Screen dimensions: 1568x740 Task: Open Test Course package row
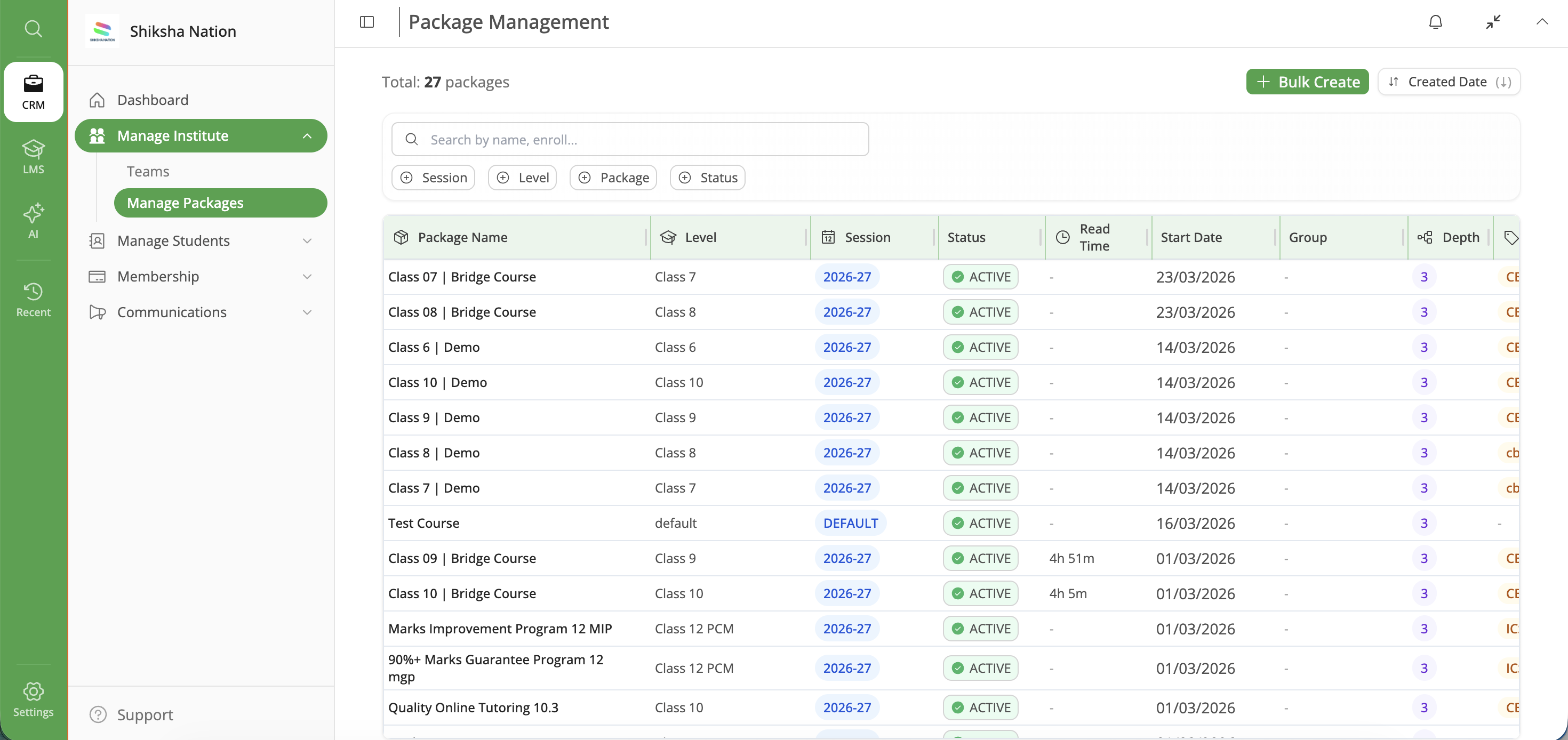click(x=423, y=523)
